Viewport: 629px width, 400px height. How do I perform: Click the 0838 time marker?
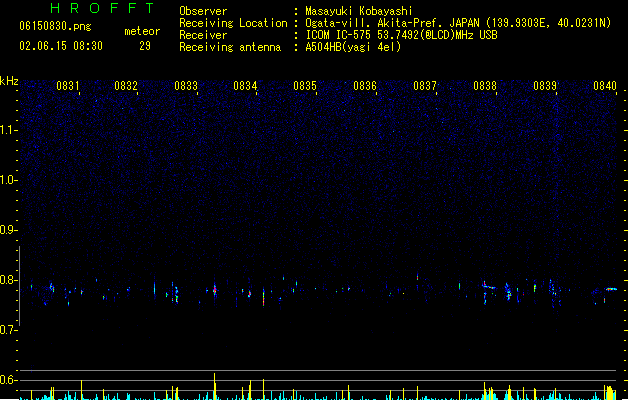pos(485,86)
